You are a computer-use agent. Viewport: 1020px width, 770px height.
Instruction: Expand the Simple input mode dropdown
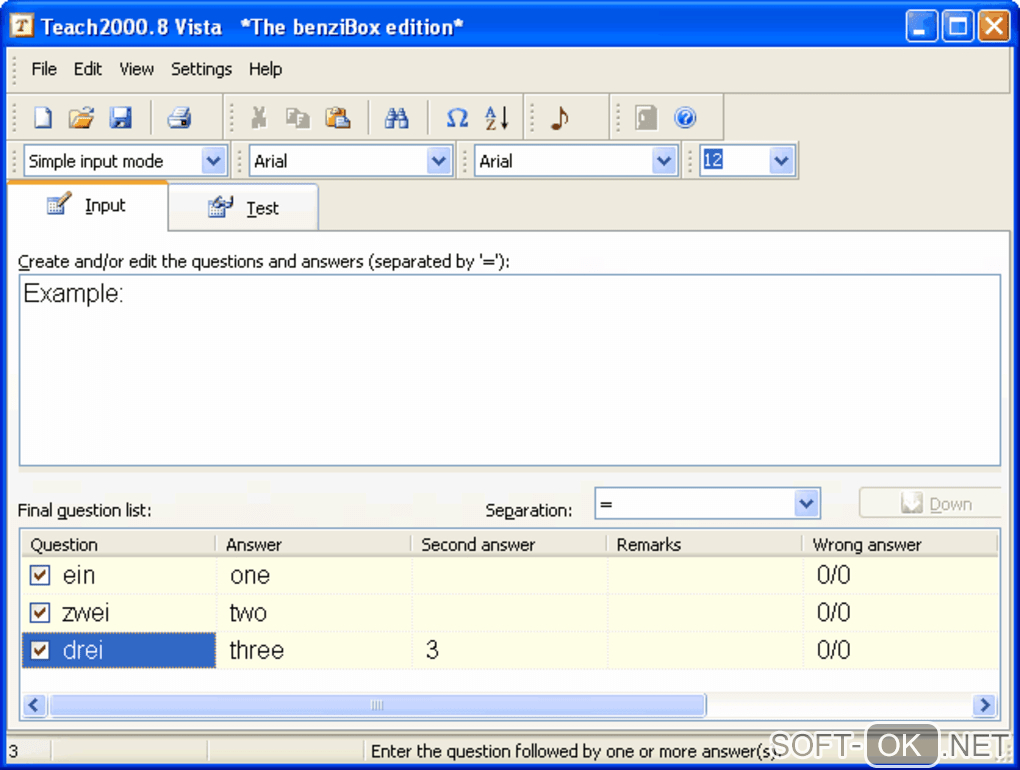coord(213,161)
